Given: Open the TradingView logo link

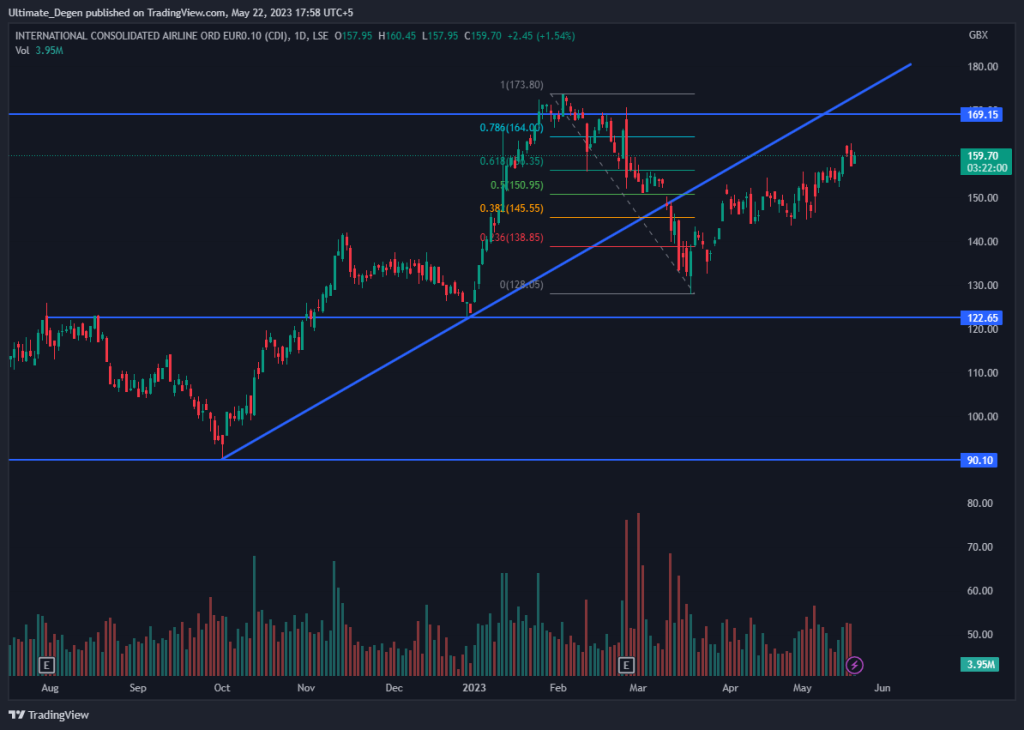Looking at the screenshot, I should pos(49,715).
